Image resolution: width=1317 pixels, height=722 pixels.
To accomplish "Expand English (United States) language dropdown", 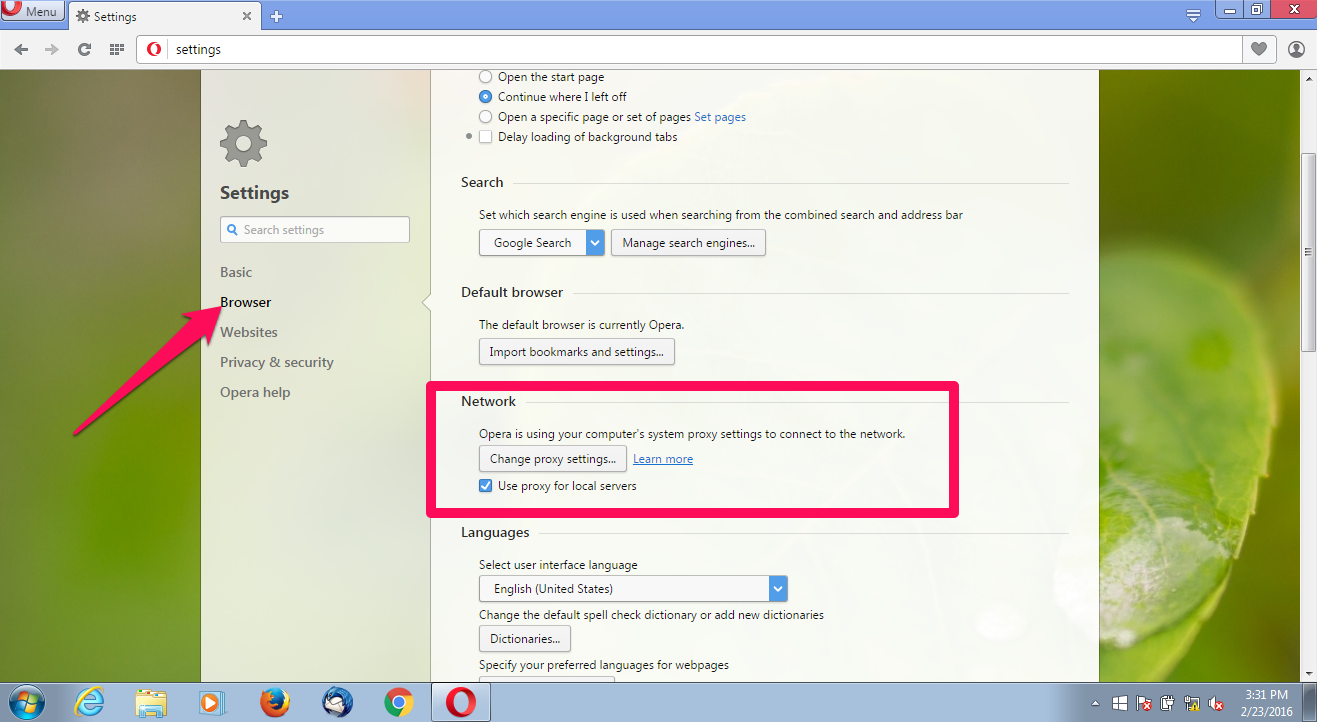I will (633, 589).
